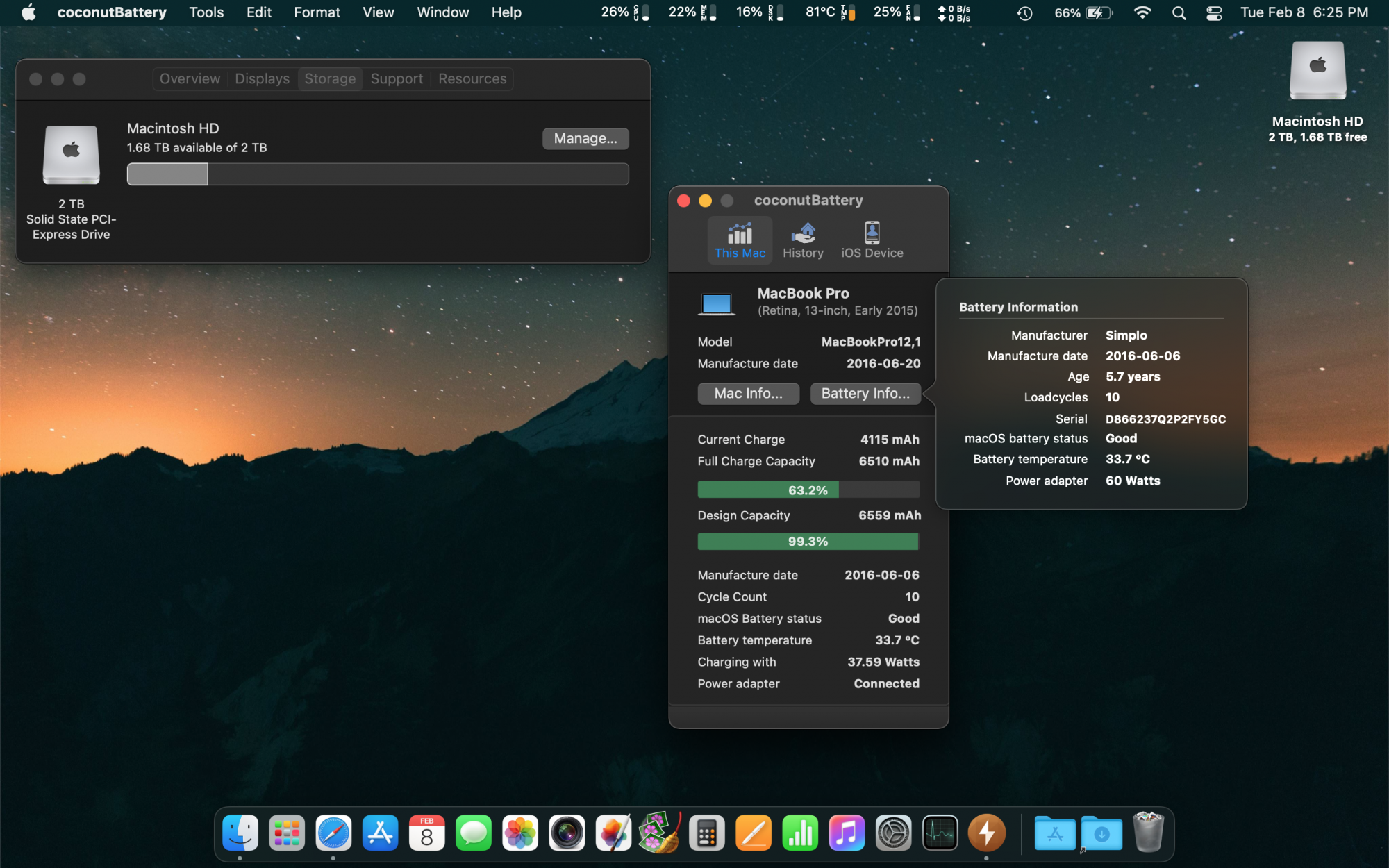1389x868 pixels.
Task: Open the photo sweeper broom app in Dock
Action: point(660,833)
